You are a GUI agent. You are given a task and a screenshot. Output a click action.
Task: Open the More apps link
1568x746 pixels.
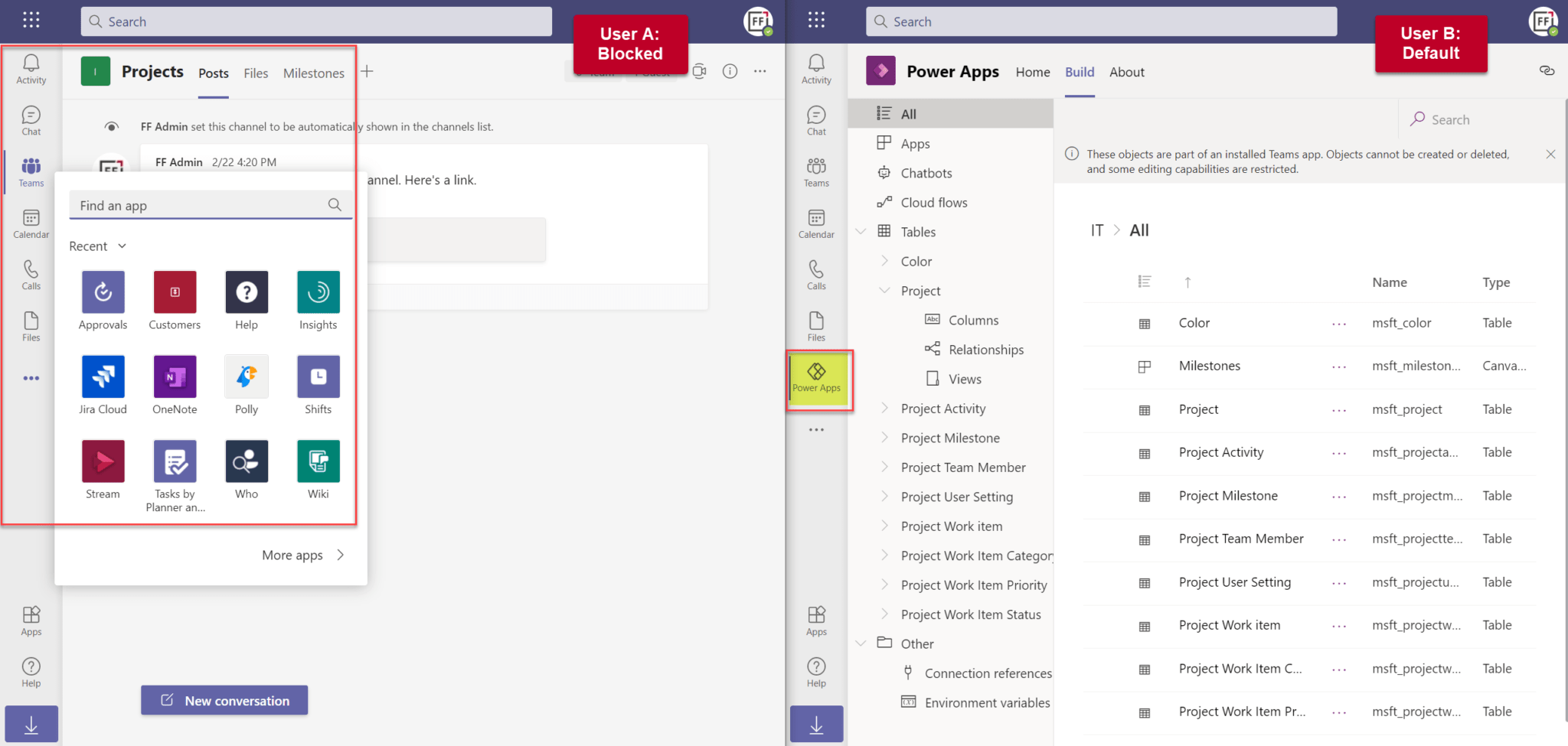[x=292, y=555]
